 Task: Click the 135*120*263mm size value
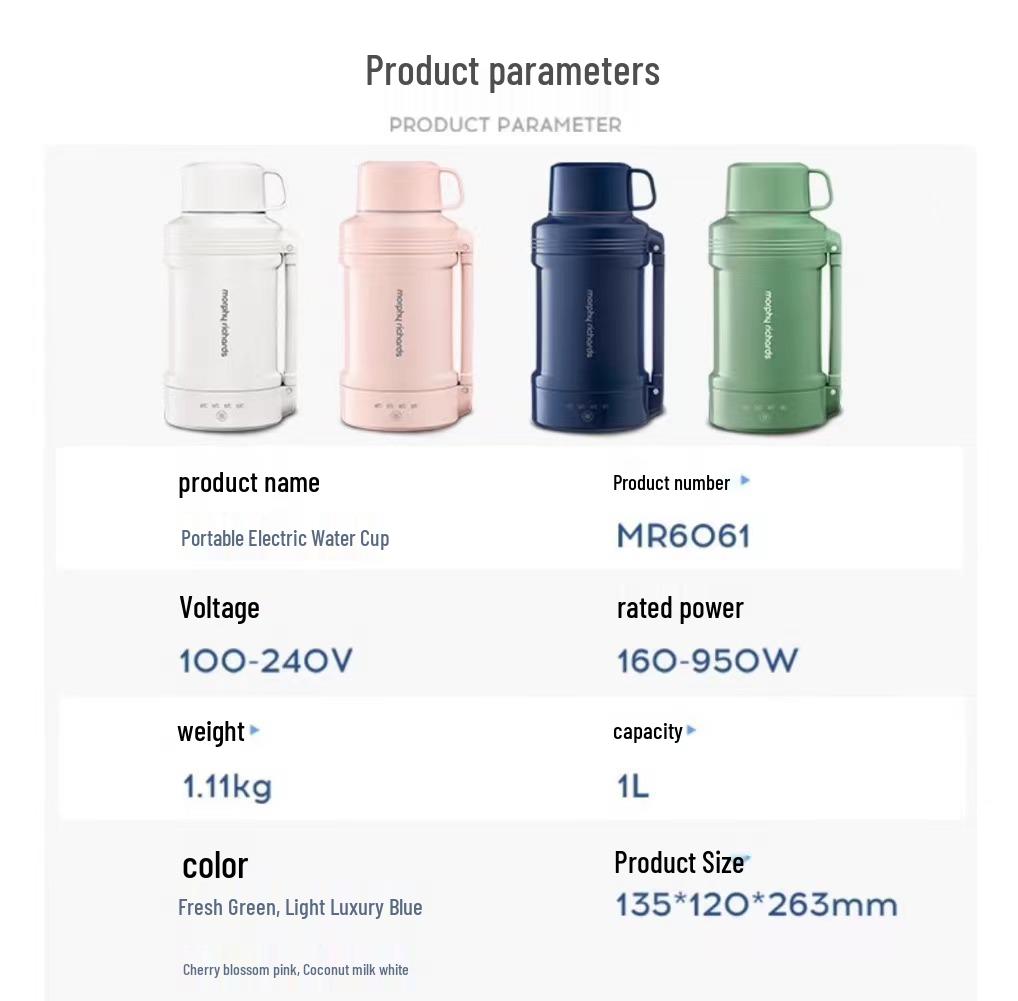[756, 905]
